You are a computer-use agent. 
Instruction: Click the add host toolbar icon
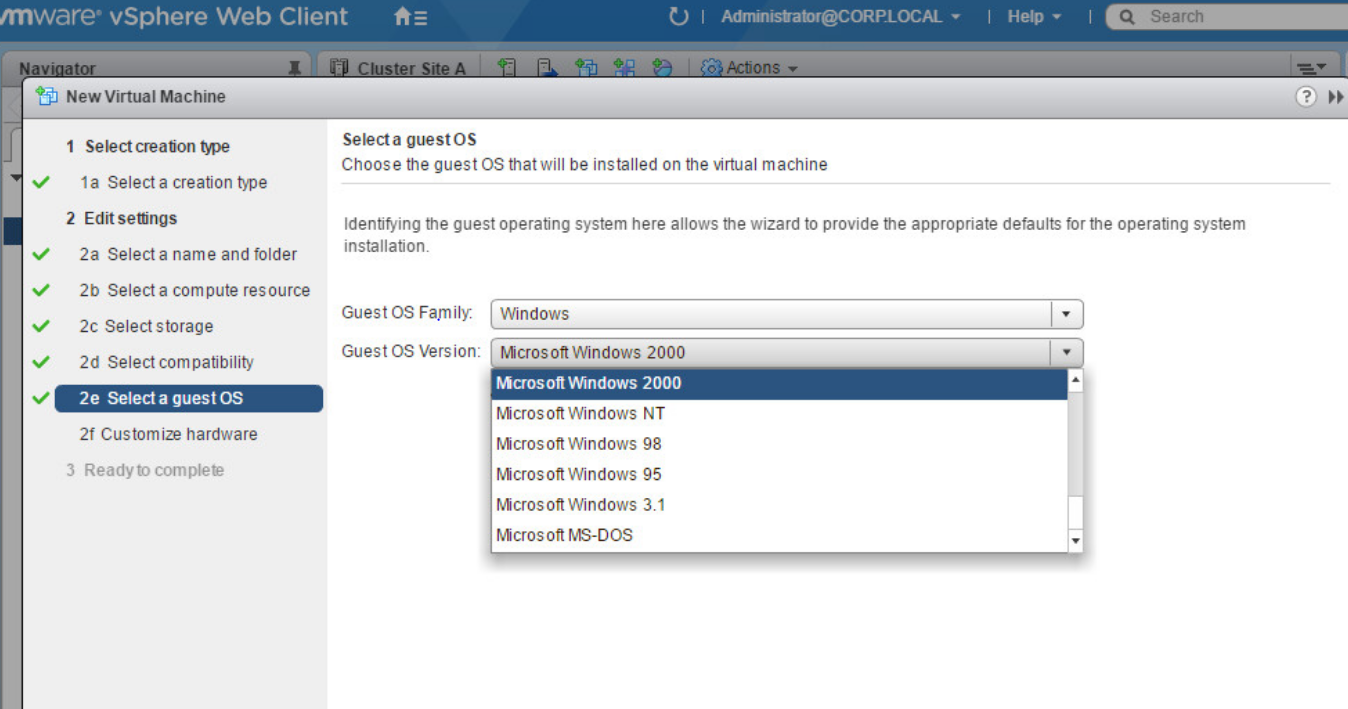point(507,68)
